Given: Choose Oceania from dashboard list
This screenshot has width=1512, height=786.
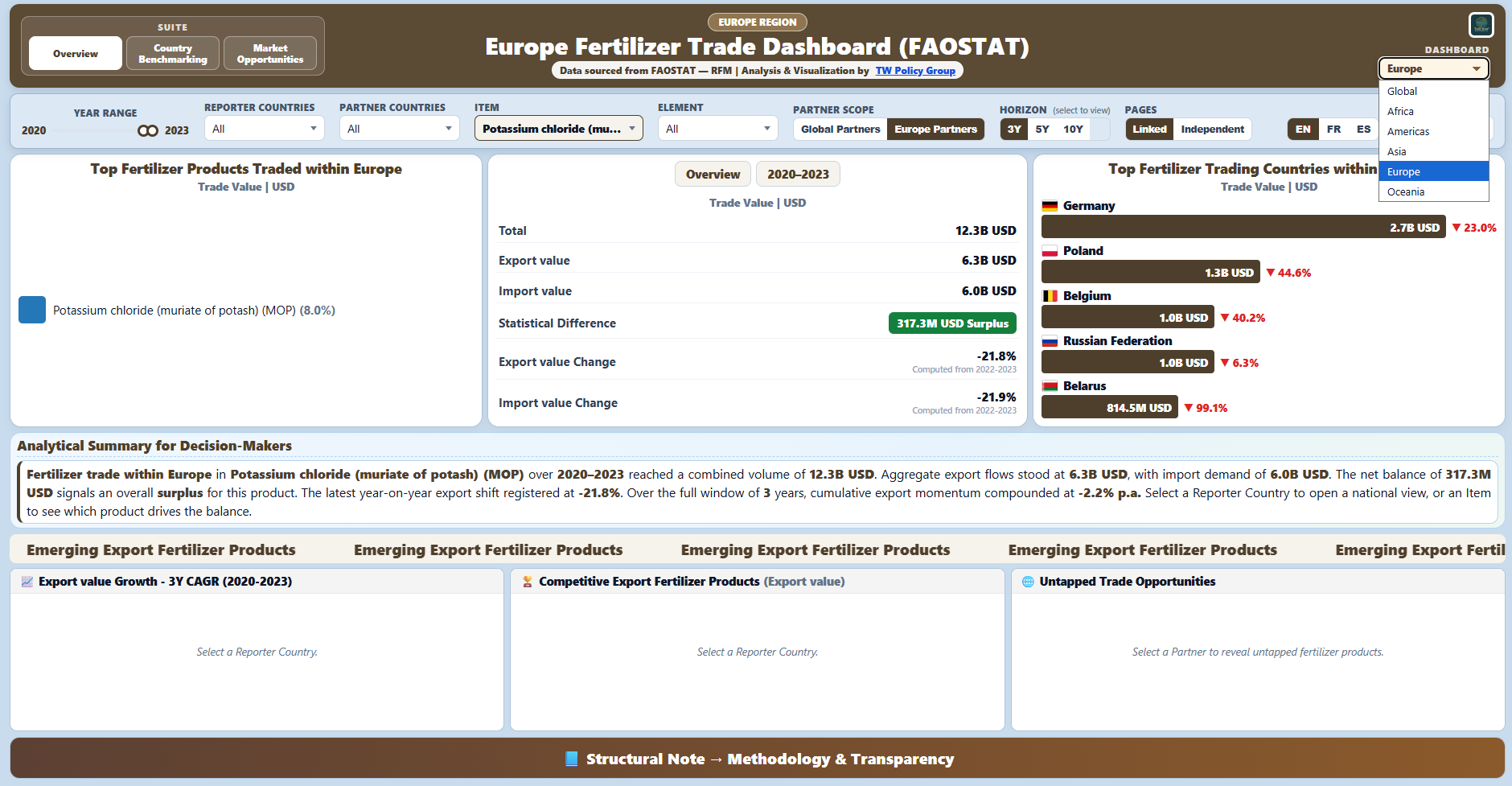Looking at the screenshot, I should point(1434,191).
